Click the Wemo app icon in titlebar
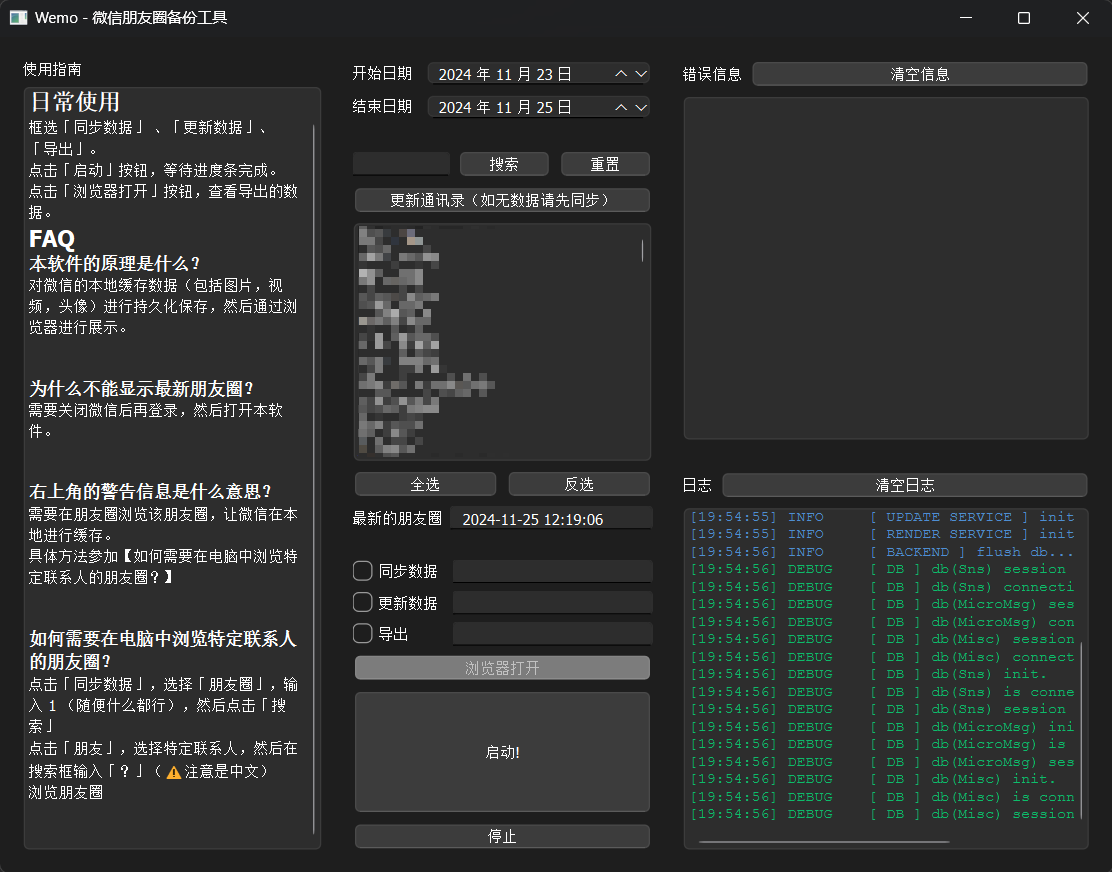Screen dimensions: 1112x872 [17, 17]
